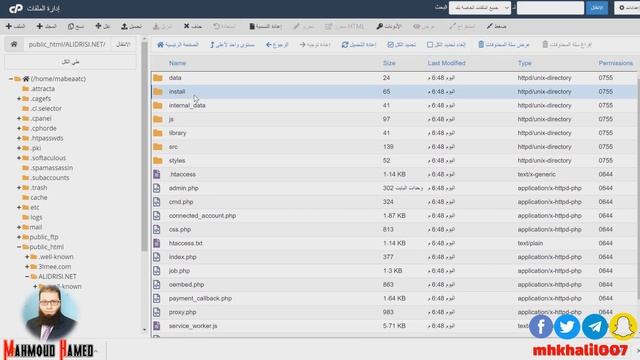Select the internal_data folder
This screenshot has width=640, height=360.
pyautogui.click(x=394, y=105)
